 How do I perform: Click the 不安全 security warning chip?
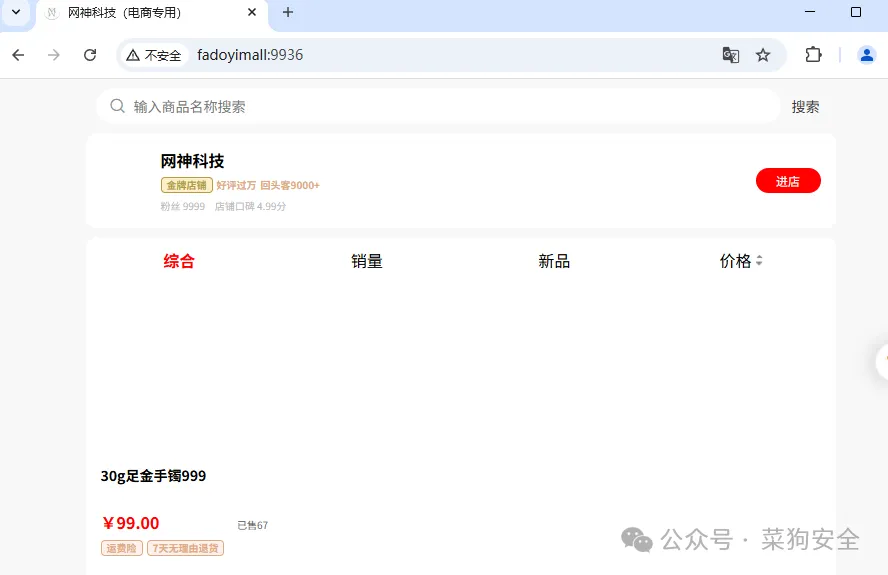[x=154, y=55]
